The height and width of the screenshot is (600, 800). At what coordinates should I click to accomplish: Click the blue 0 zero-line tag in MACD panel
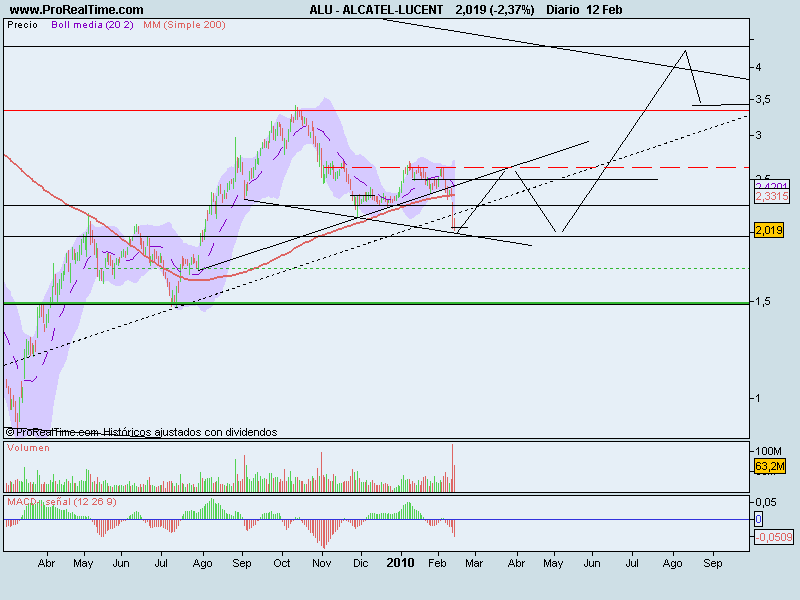[758, 519]
